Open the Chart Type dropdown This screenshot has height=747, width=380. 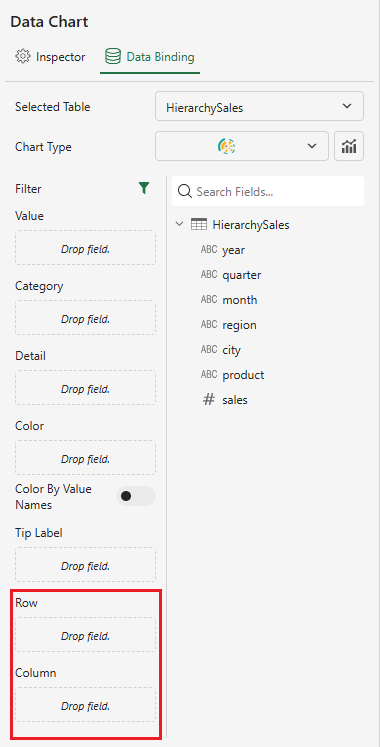click(x=242, y=146)
